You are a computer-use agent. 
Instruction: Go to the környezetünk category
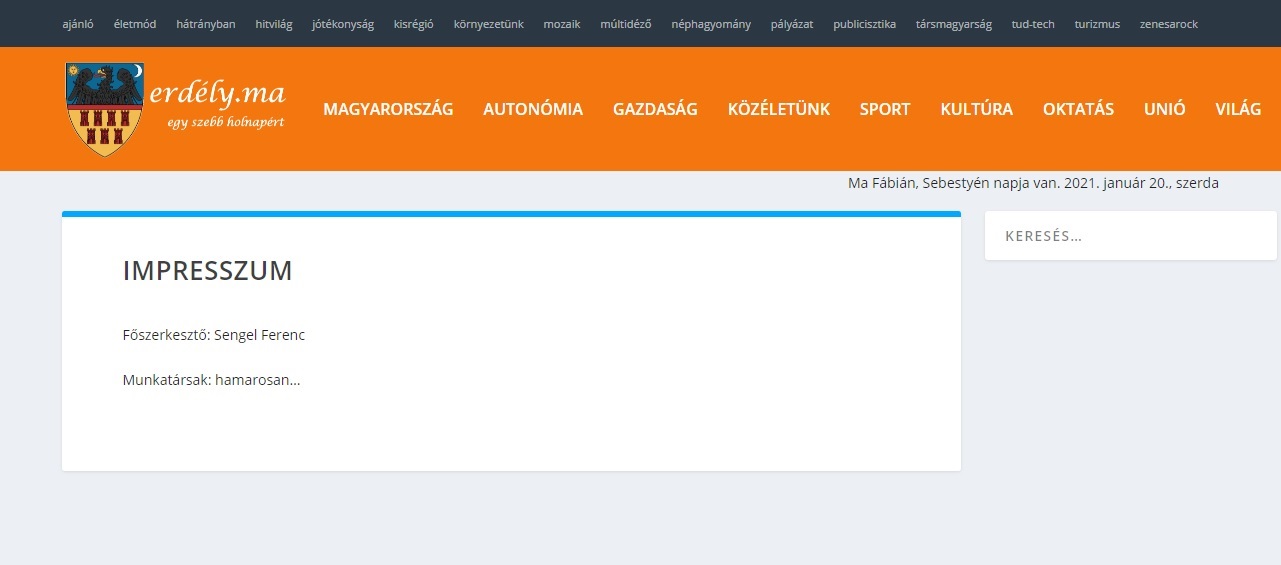[488, 24]
